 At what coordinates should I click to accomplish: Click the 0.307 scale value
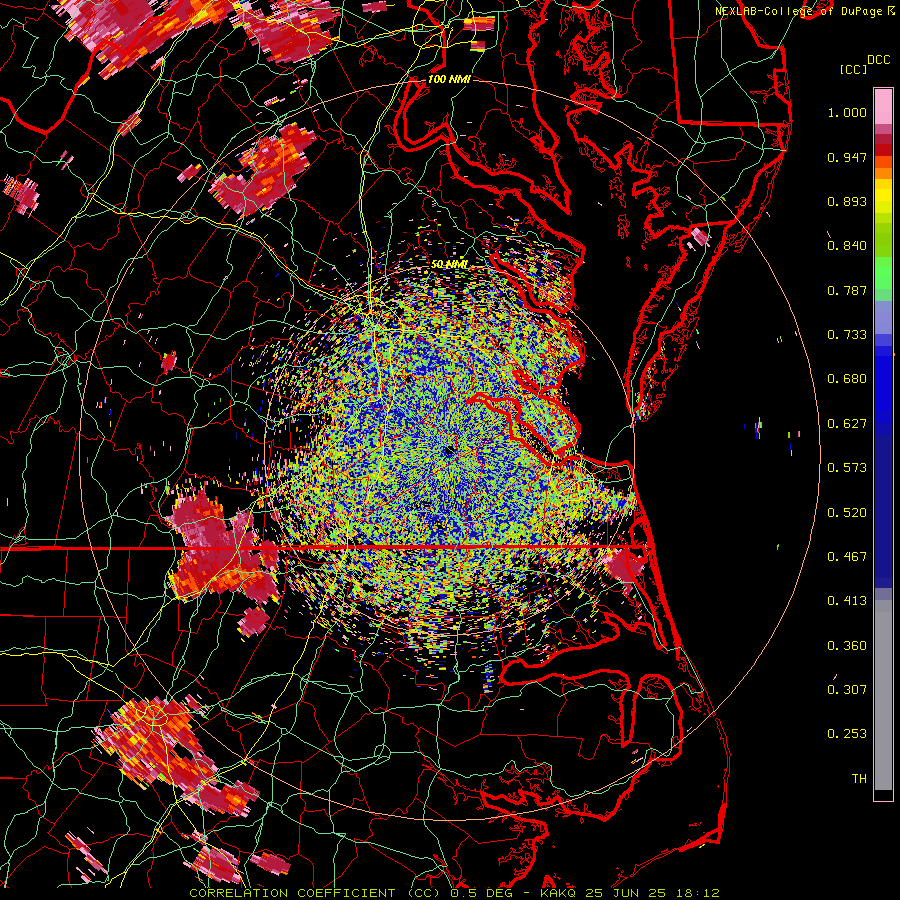[847, 690]
